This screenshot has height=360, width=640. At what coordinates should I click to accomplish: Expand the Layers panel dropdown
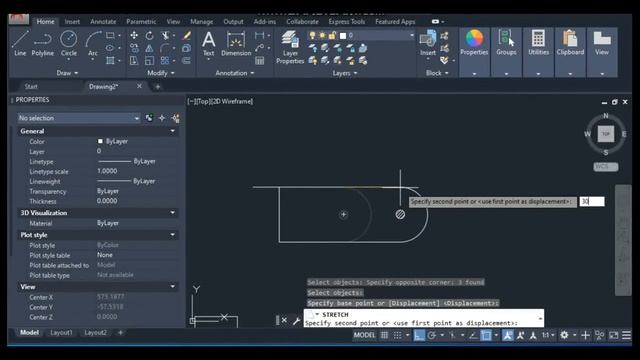(345, 73)
